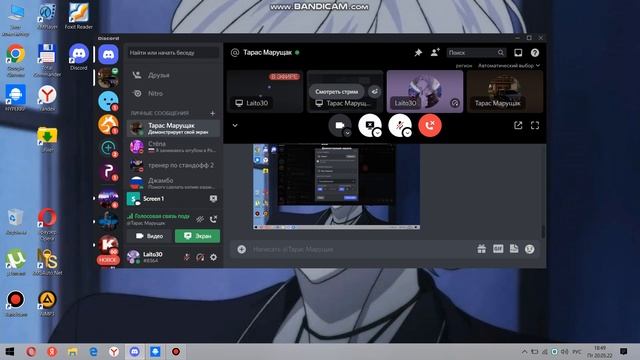Open screen share options dropdown arrow

(x=378, y=133)
